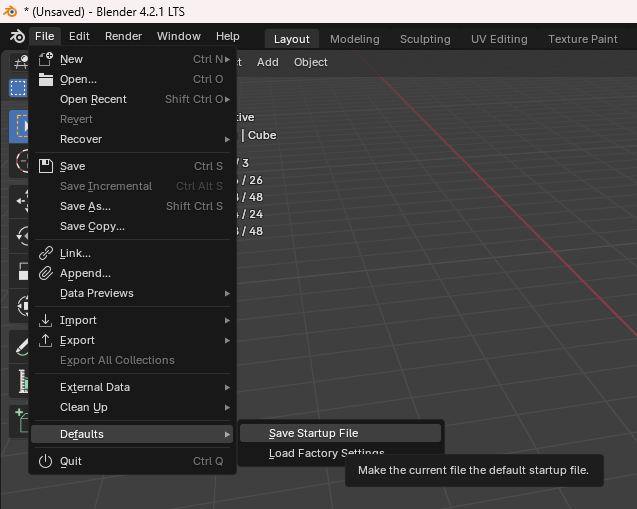Choose Open... entry

click(132, 79)
